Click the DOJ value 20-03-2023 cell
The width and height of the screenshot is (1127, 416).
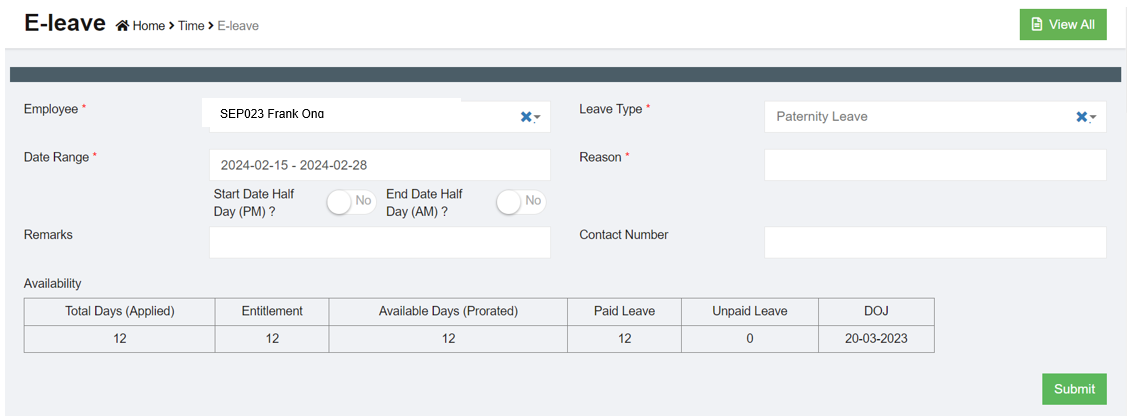click(876, 339)
